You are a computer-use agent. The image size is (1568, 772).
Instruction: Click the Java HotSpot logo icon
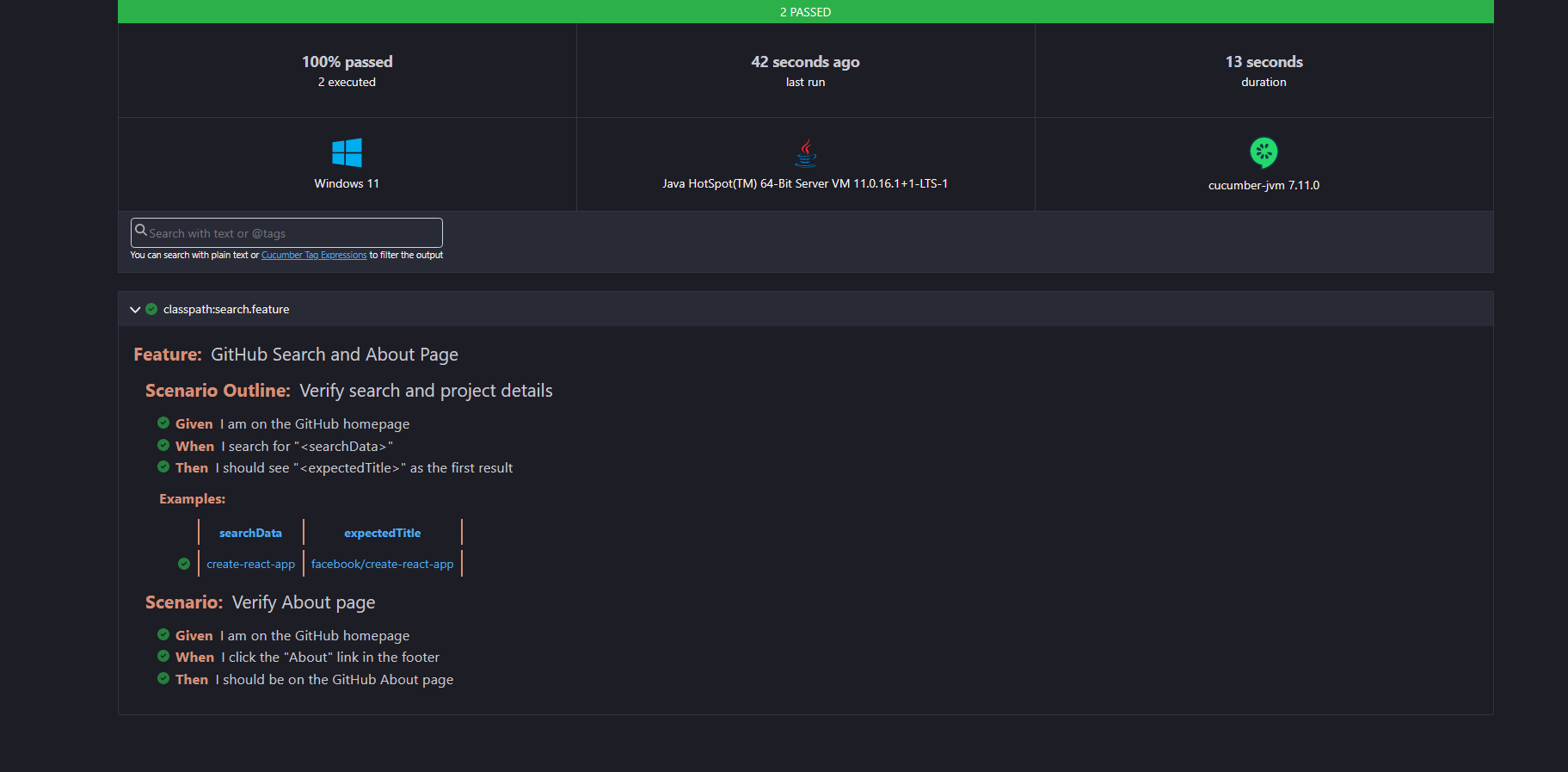(x=805, y=152)
